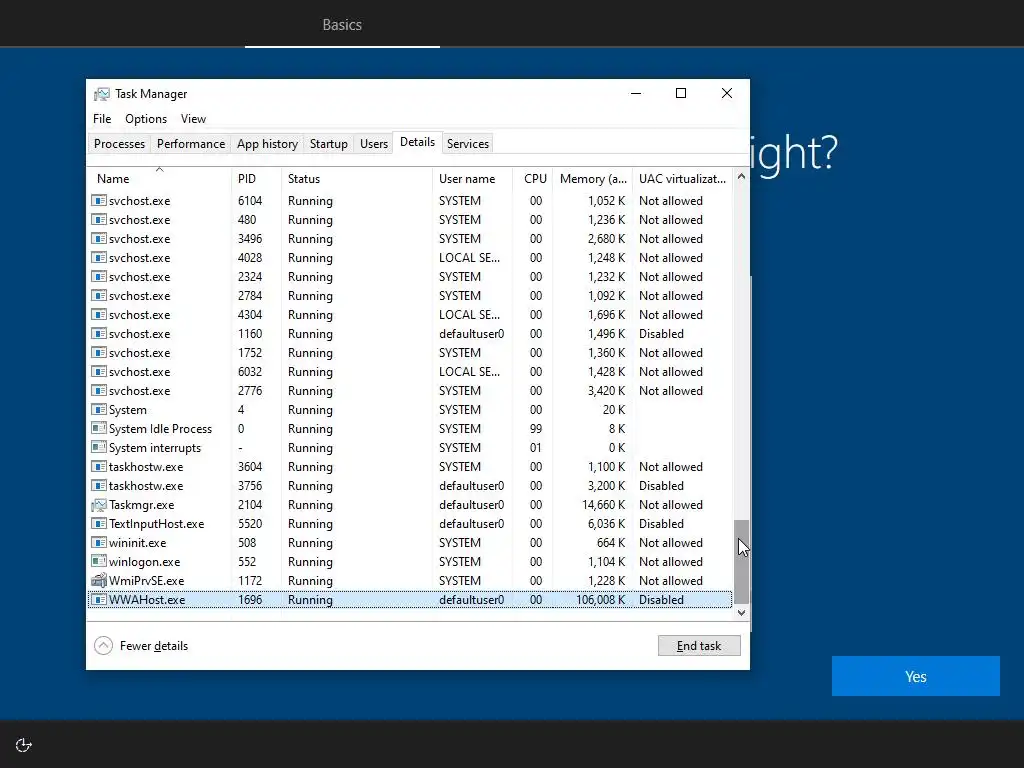Click icon of svchost.exe PID 4028
This screenshot has width=1024, height=768.
(99, 257)
